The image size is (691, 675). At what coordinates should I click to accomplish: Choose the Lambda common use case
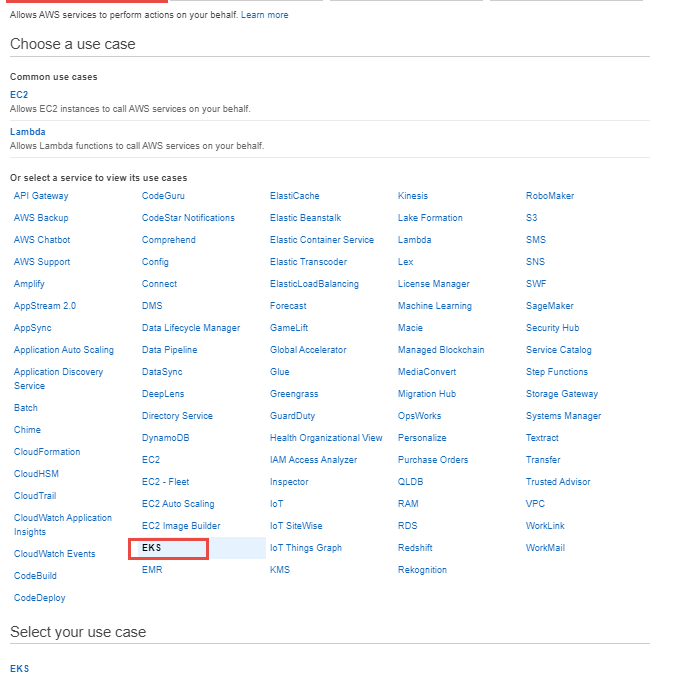pyautogui.click(x=28, y=132)
